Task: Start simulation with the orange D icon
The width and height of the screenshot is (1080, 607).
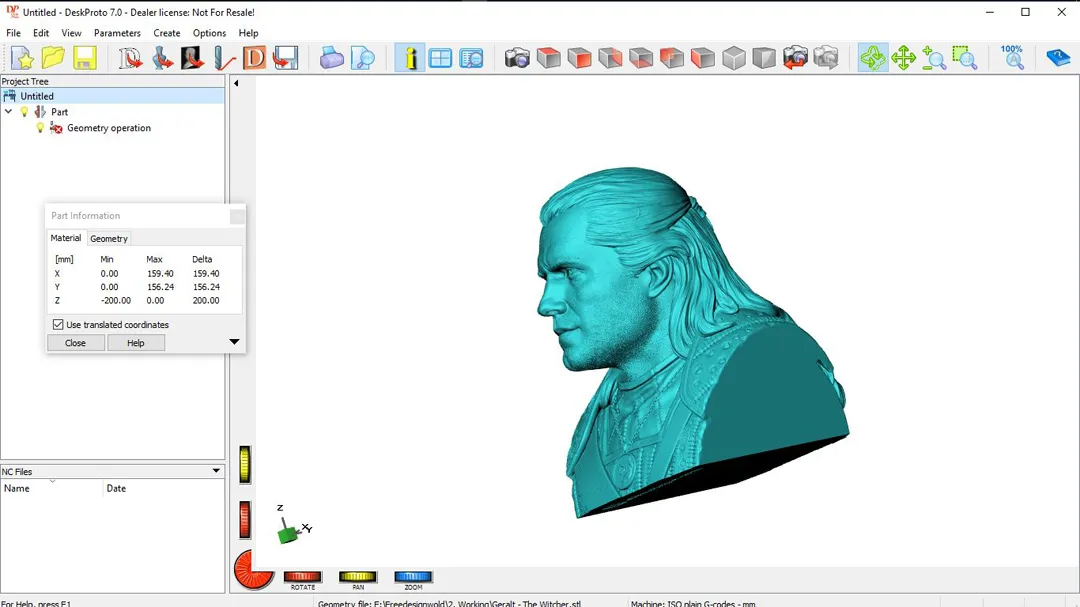Action: pyautogui.click(x=254, y=58)
